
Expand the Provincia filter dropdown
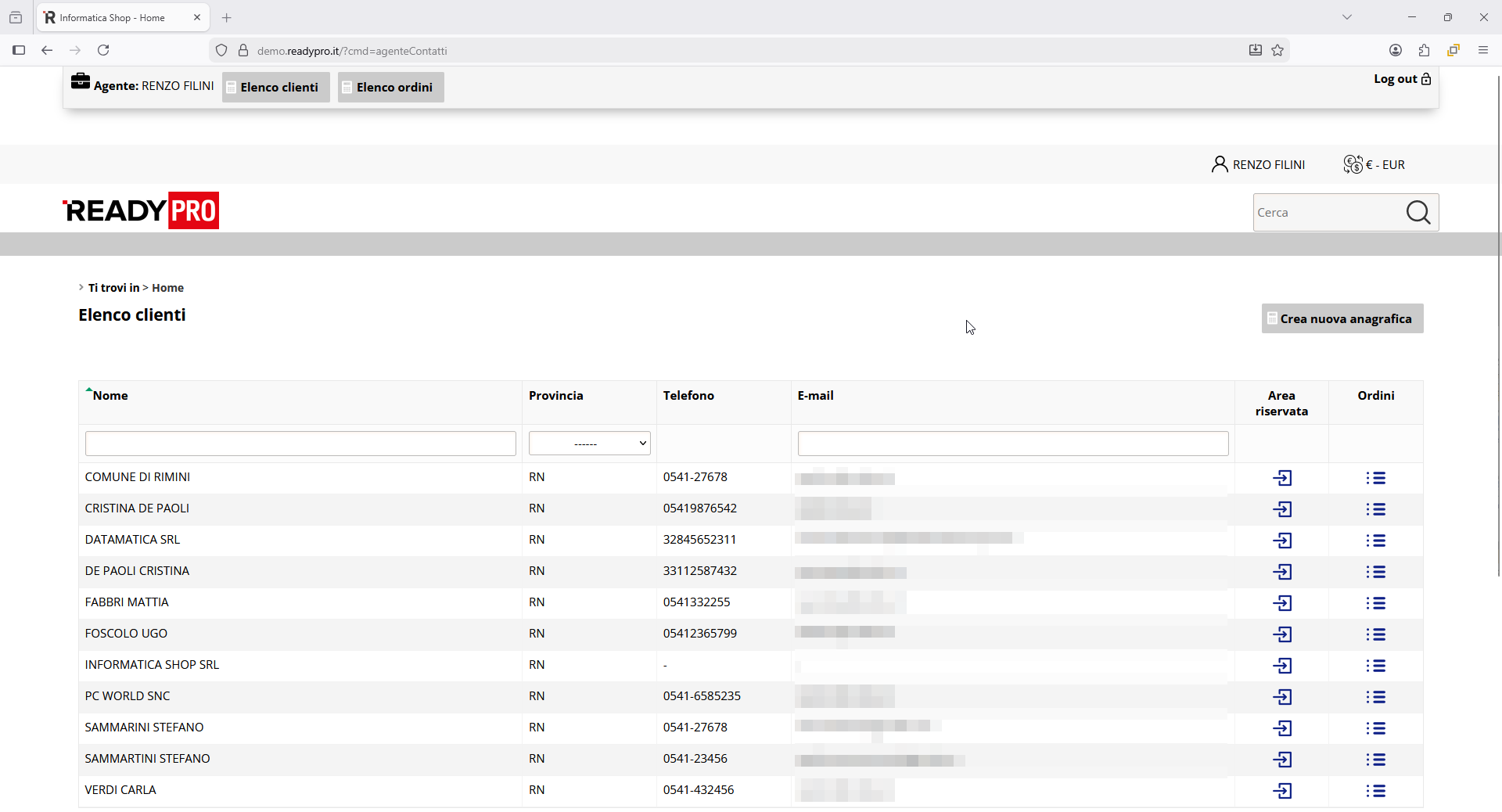tap(590, 444)
